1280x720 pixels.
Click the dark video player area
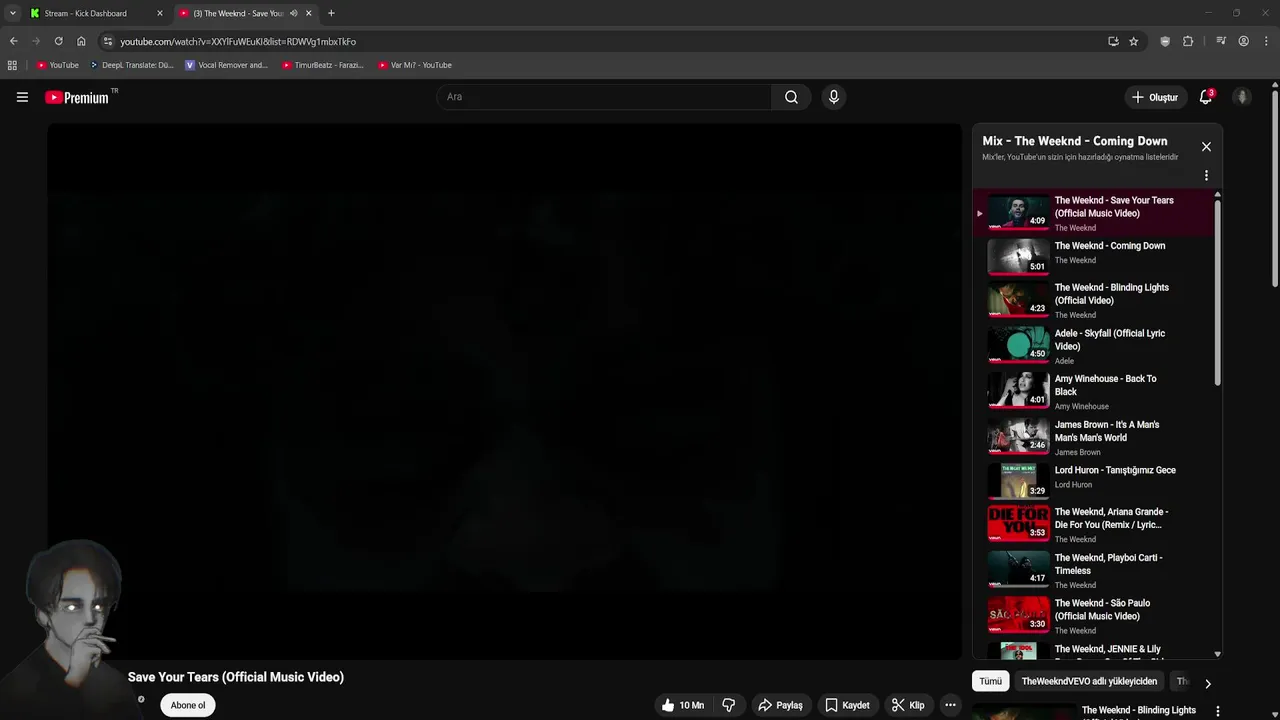click(504, 391)
